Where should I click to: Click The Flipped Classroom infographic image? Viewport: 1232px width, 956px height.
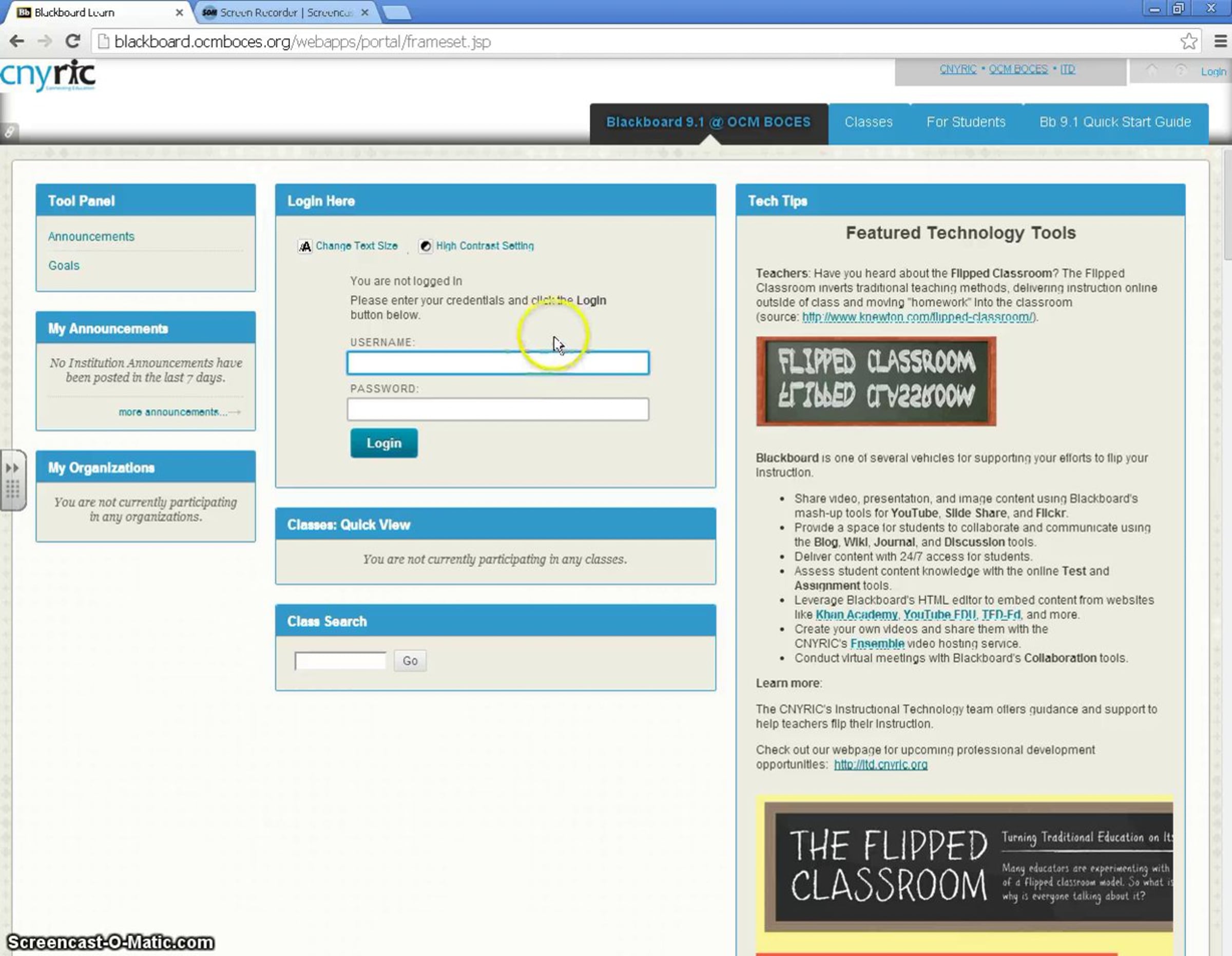pos(965,875)
